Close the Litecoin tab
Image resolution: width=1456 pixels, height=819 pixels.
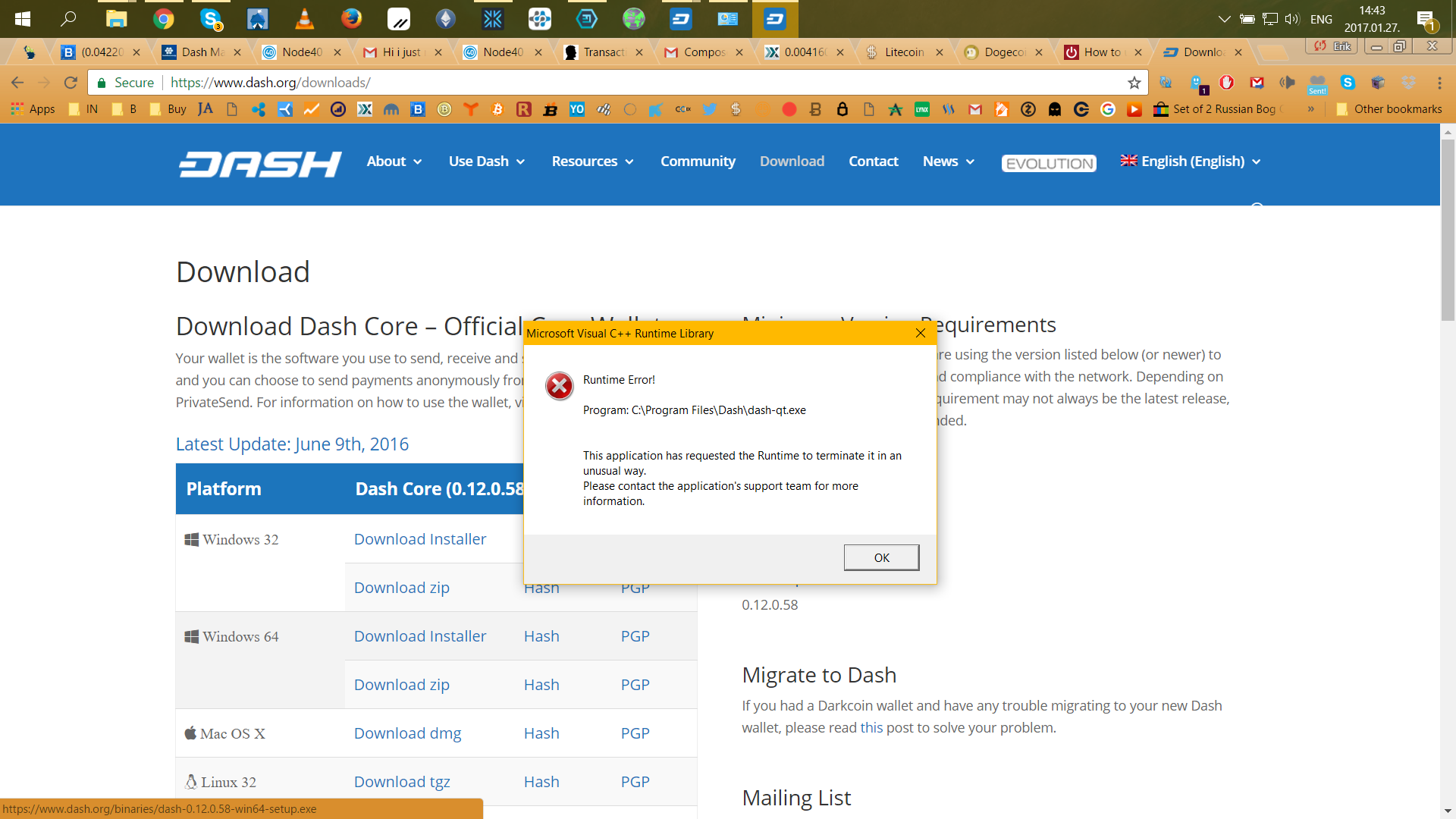point(939,52)
